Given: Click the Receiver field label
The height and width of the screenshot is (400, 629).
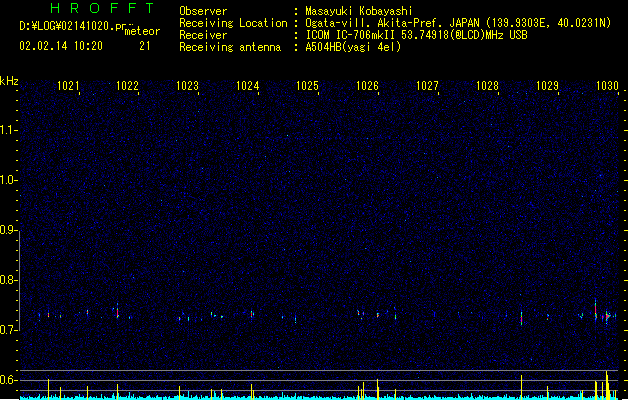Looking at the screenshot, I should [203, 35].
